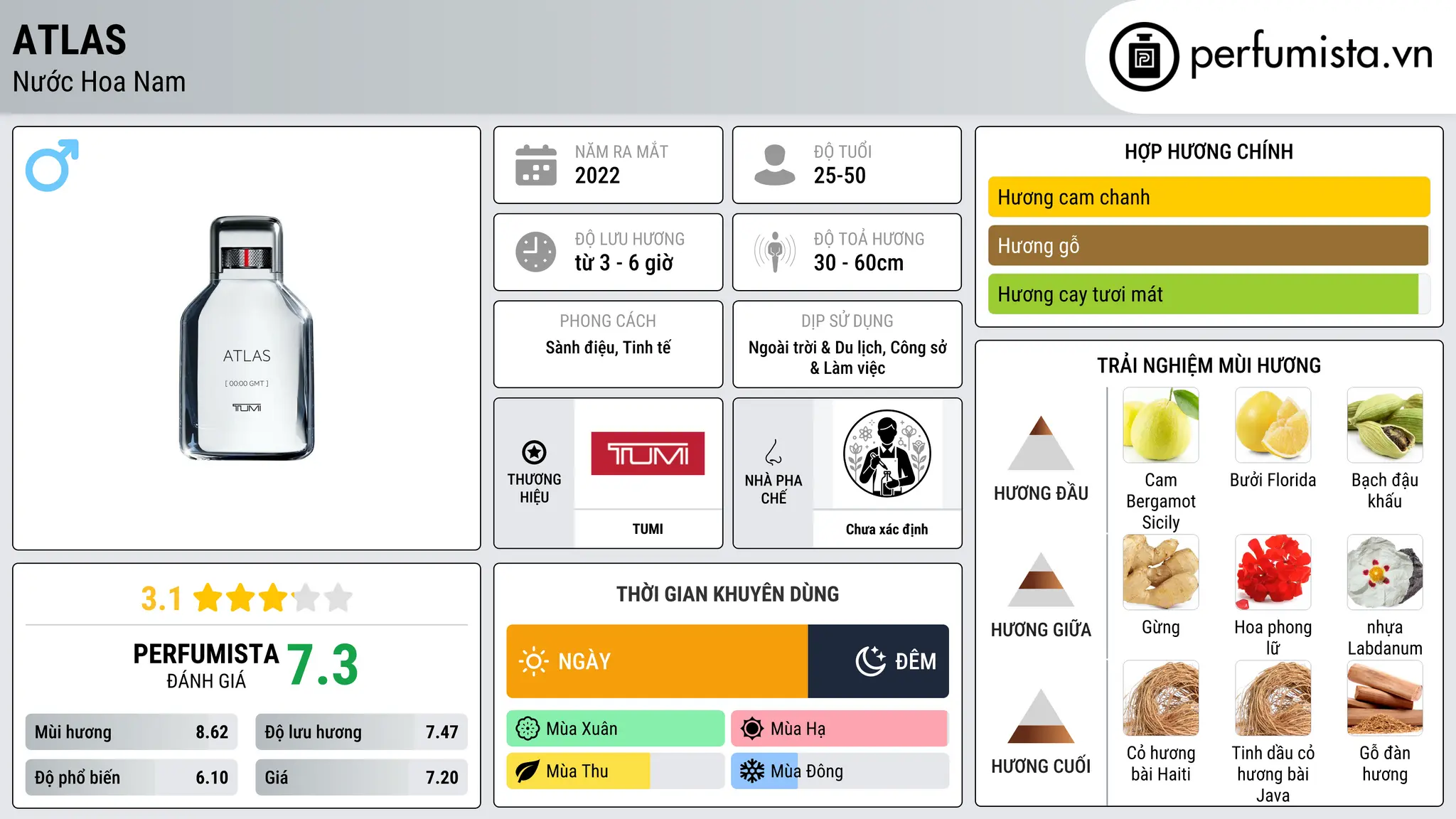1456x819 pixels.
Task: Click the nose icon for perfumer
Action: (x=773, y=452)
